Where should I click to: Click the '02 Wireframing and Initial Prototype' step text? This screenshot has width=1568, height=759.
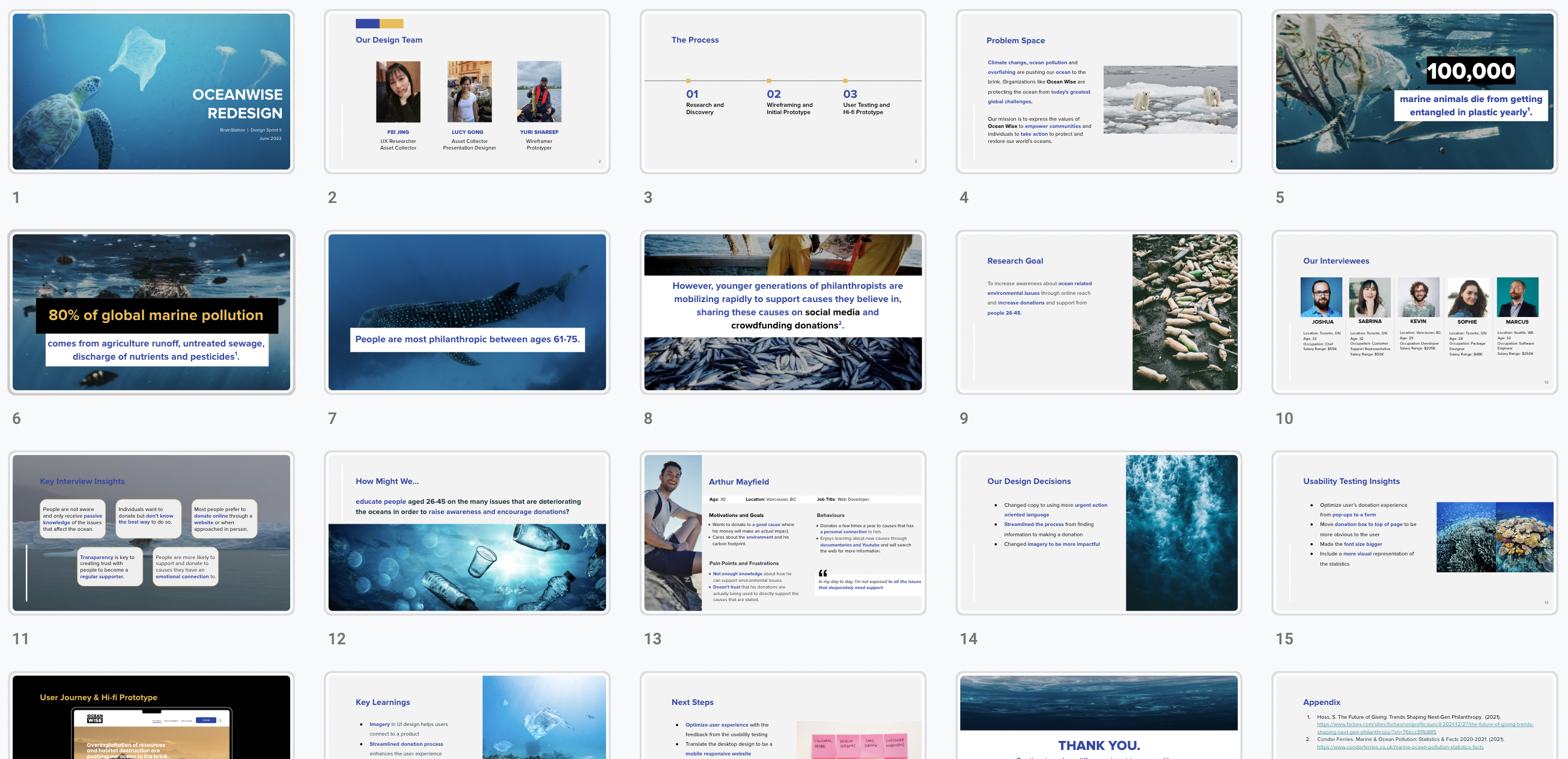[789, 102]
